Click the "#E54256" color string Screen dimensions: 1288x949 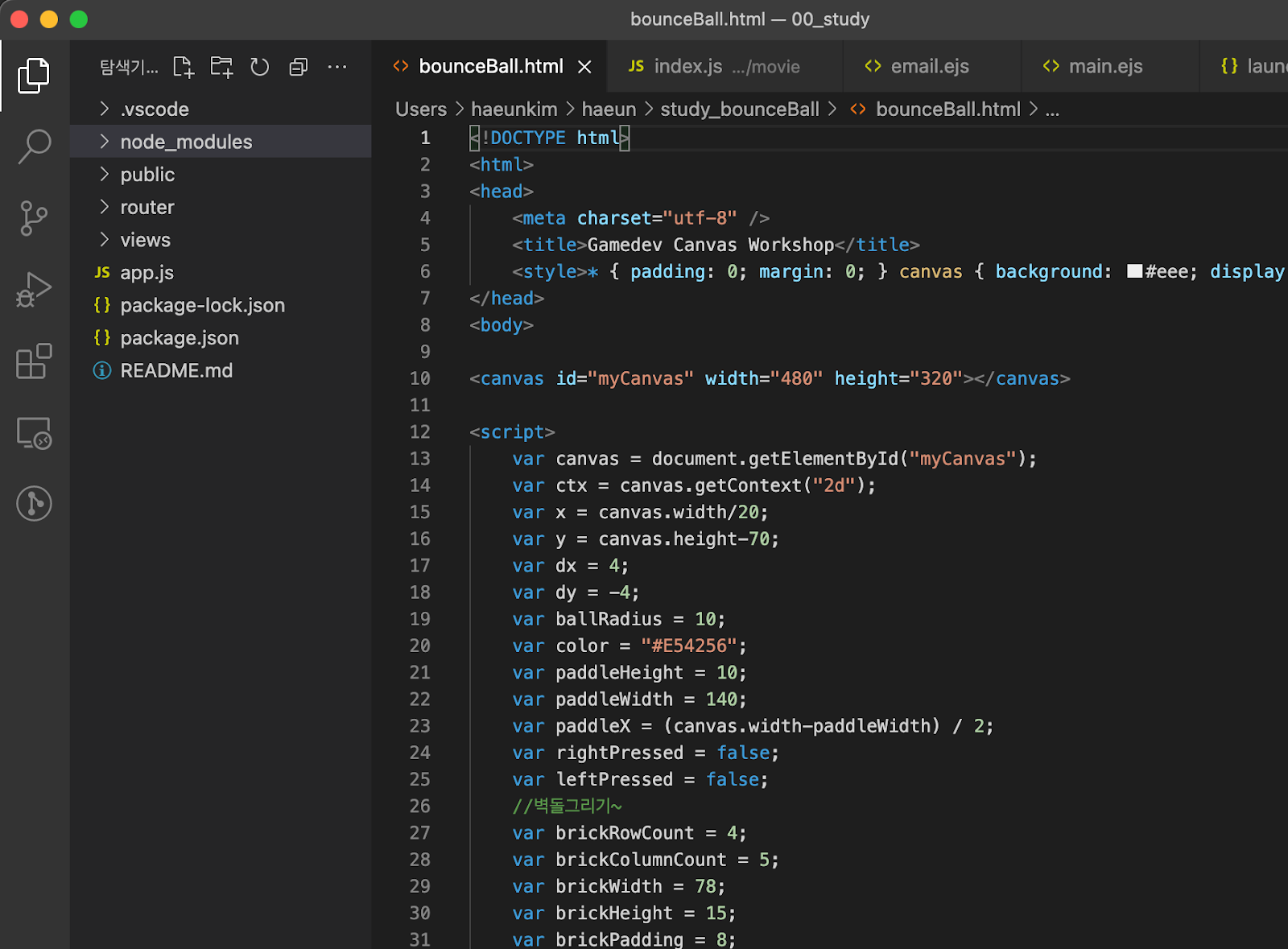689,646
